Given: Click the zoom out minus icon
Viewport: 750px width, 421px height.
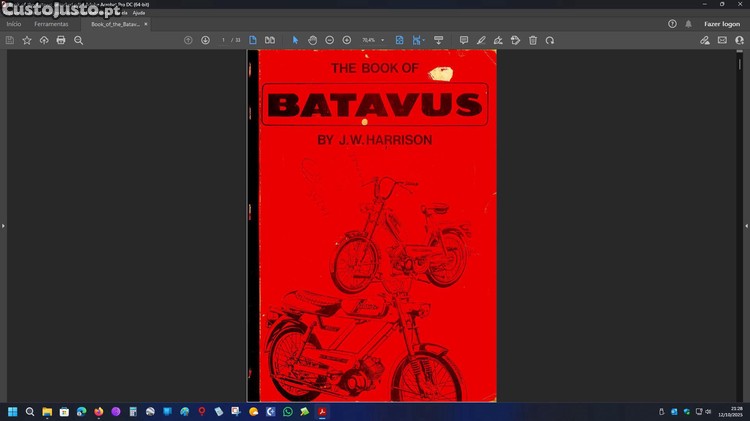Looking at the screenshot, I should (x=330, y=40).
